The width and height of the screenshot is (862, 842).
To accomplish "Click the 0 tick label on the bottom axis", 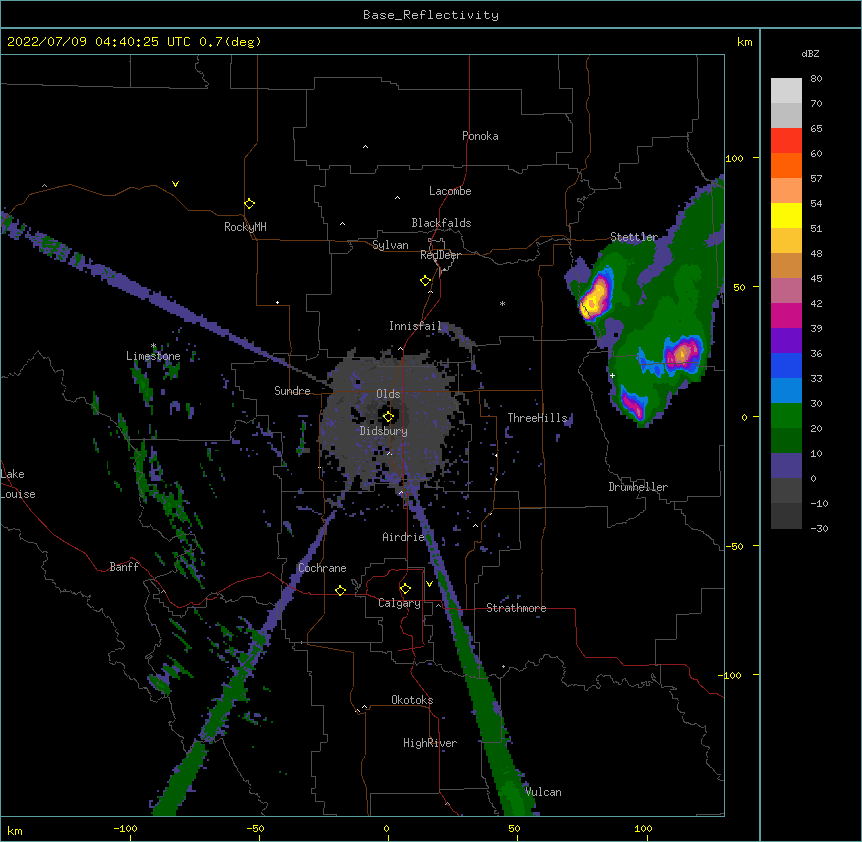I will [x=386, y=828].
